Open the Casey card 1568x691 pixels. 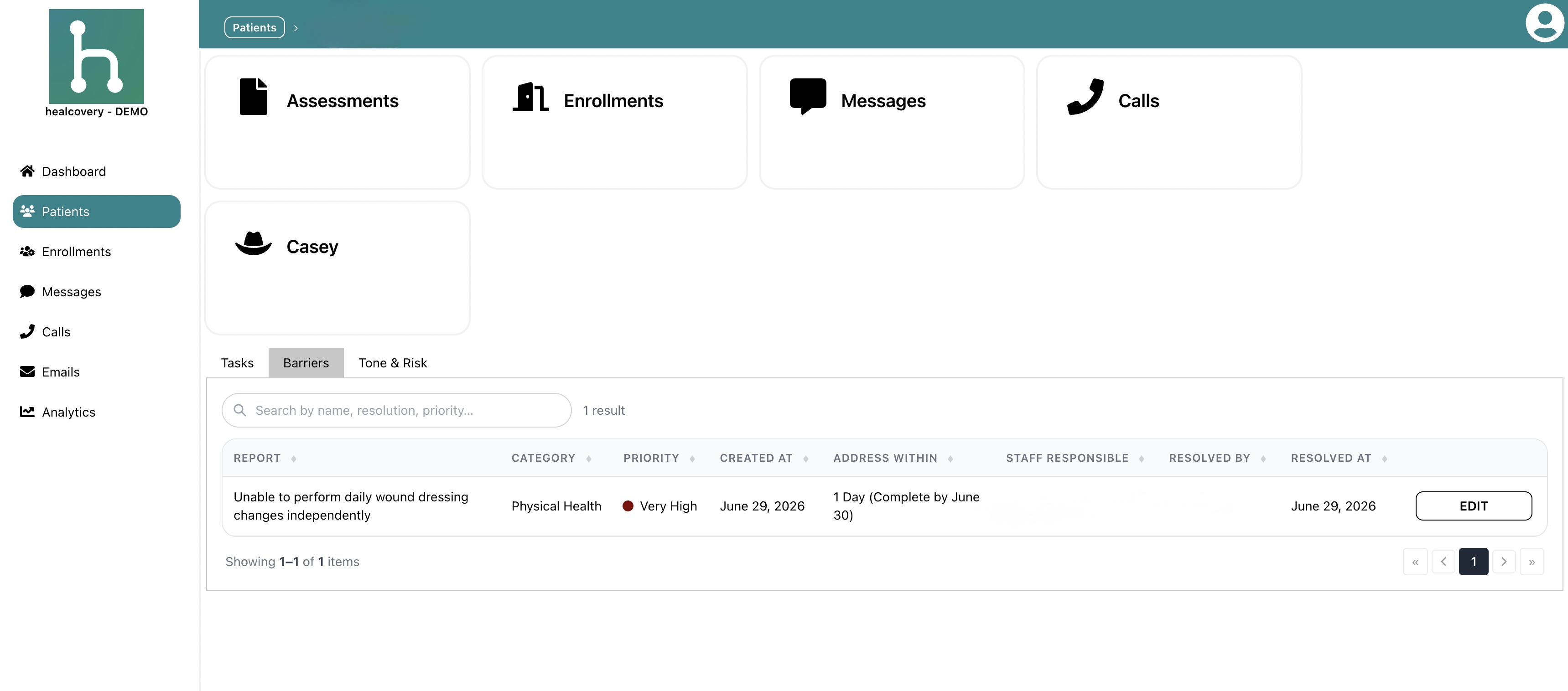pos(337,268)
